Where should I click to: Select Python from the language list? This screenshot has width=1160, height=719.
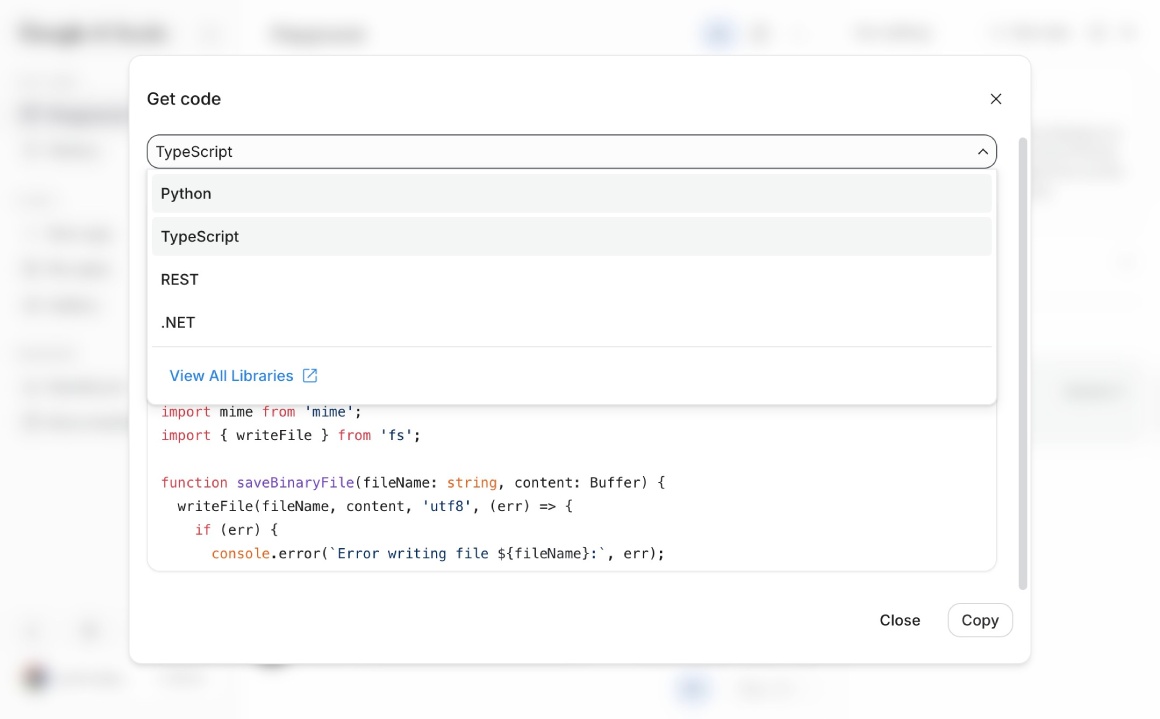point(571,194)
